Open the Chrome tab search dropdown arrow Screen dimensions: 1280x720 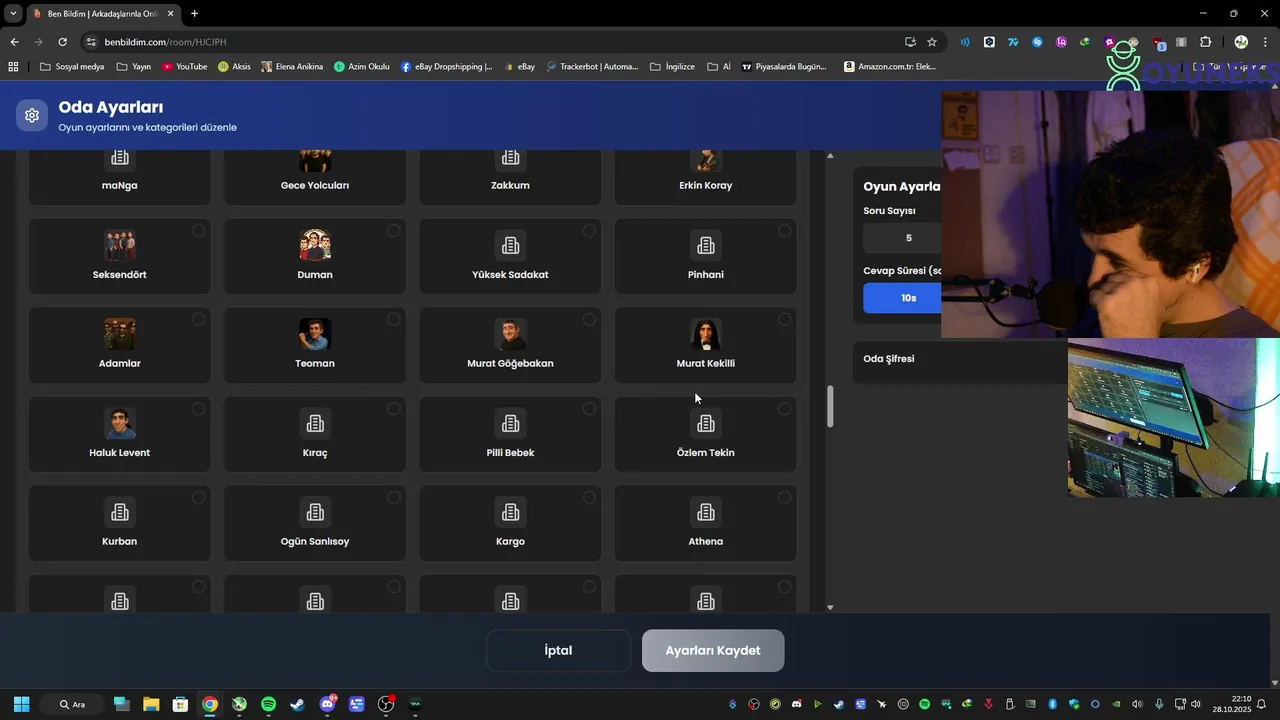point(13,13)
